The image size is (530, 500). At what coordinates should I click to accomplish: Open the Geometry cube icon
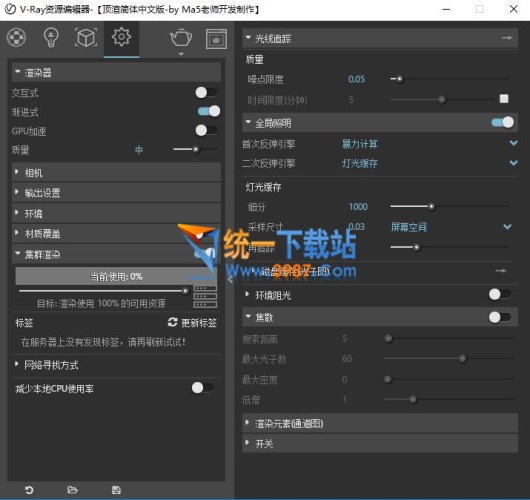click(x=86, y=37)
